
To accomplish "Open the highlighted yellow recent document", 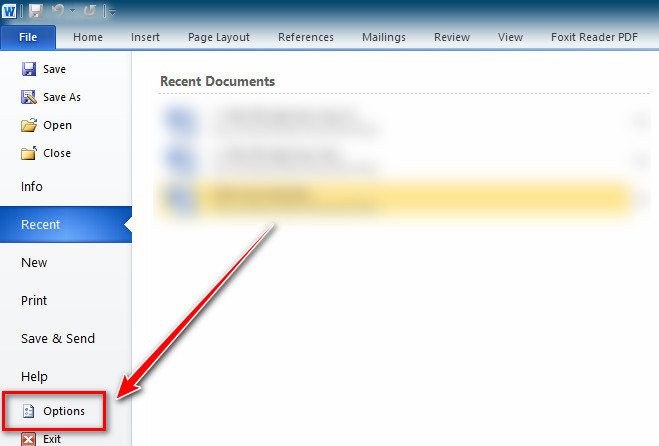I will pyautogui.click(x=395, y=199).
